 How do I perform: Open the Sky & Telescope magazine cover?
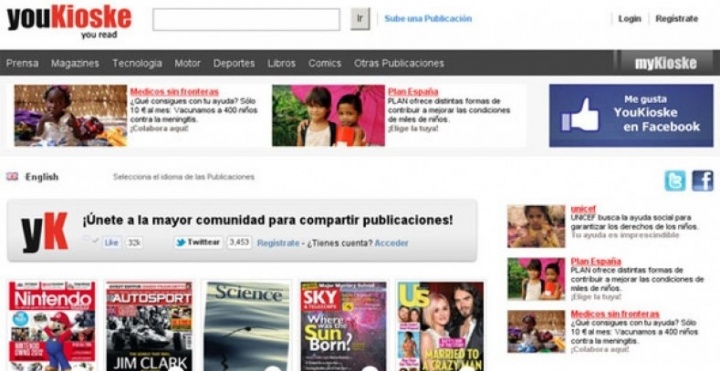[x=343, y=326]
